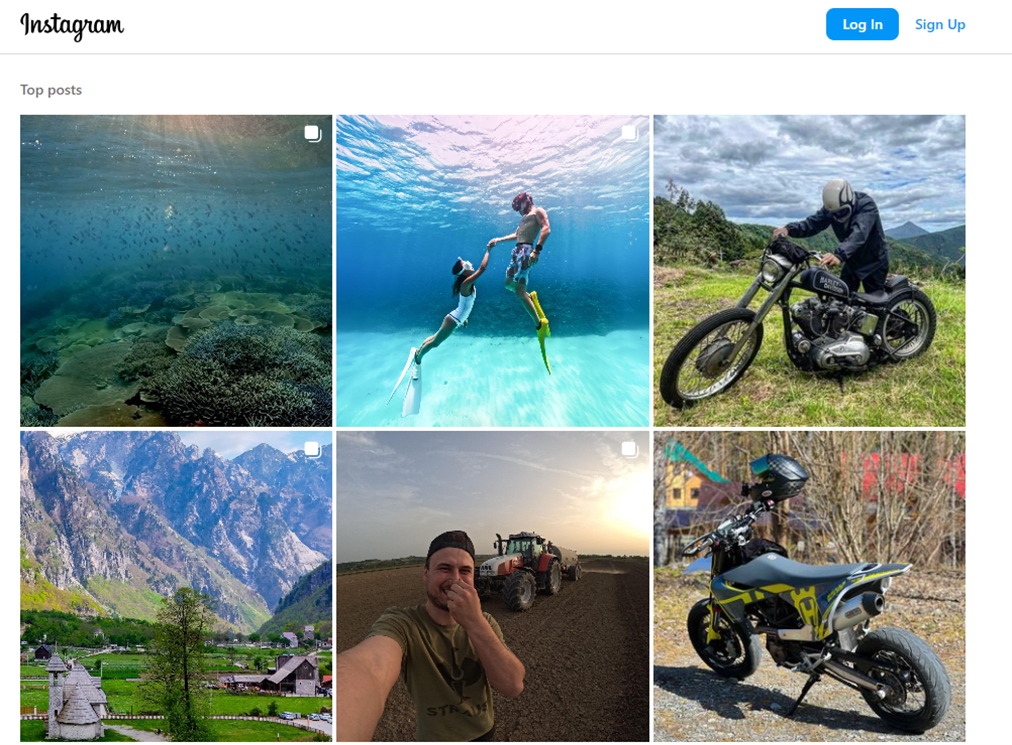
Task: Click the diver's yellow swim fins
Action: click(543, 330)
